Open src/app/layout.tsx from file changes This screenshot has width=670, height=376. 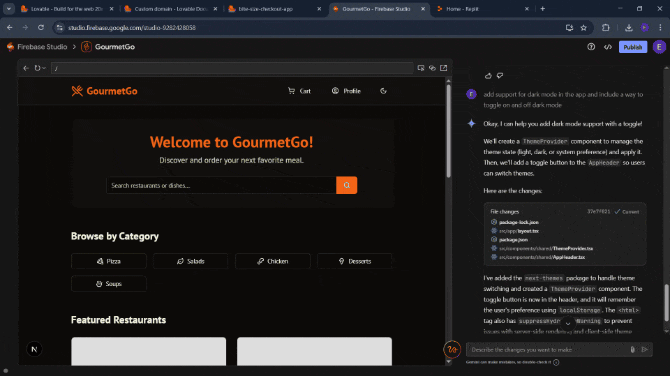[518, 231]
